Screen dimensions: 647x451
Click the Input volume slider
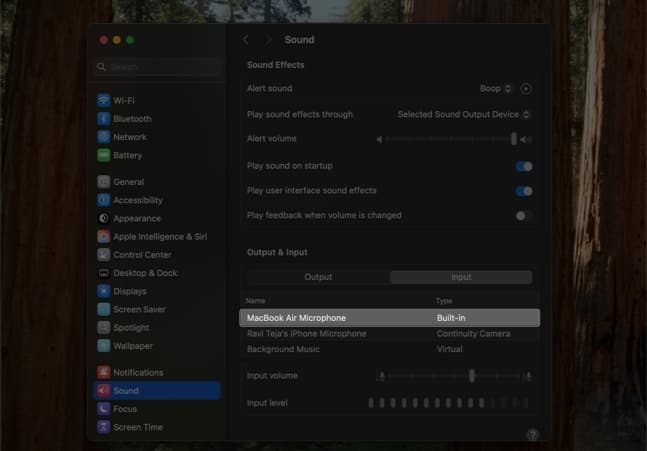coord(454,376)
